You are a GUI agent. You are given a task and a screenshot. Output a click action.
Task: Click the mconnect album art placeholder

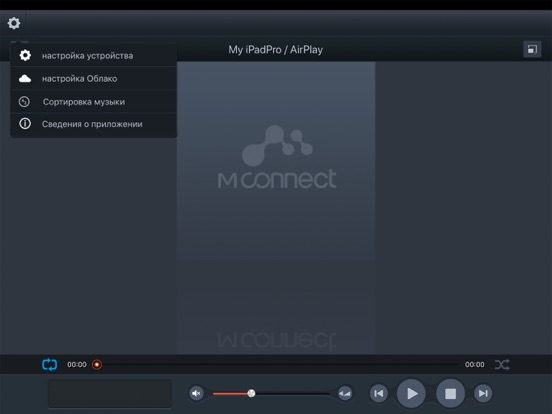(x=276, y=161)
